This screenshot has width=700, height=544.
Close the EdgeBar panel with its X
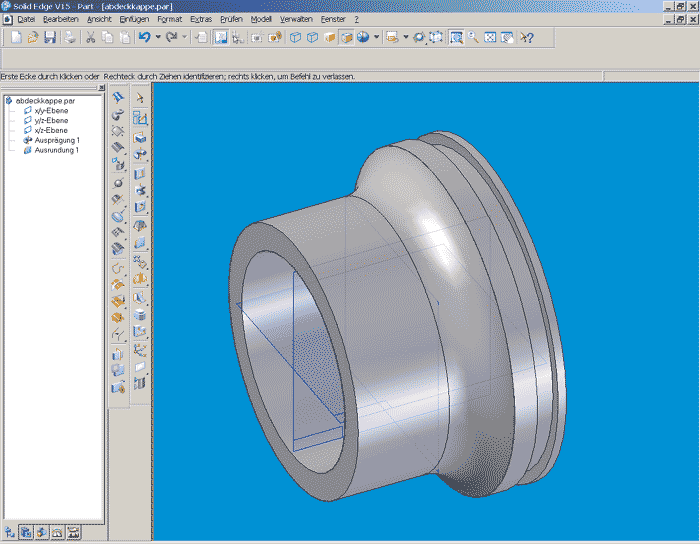tap(101, 88)
